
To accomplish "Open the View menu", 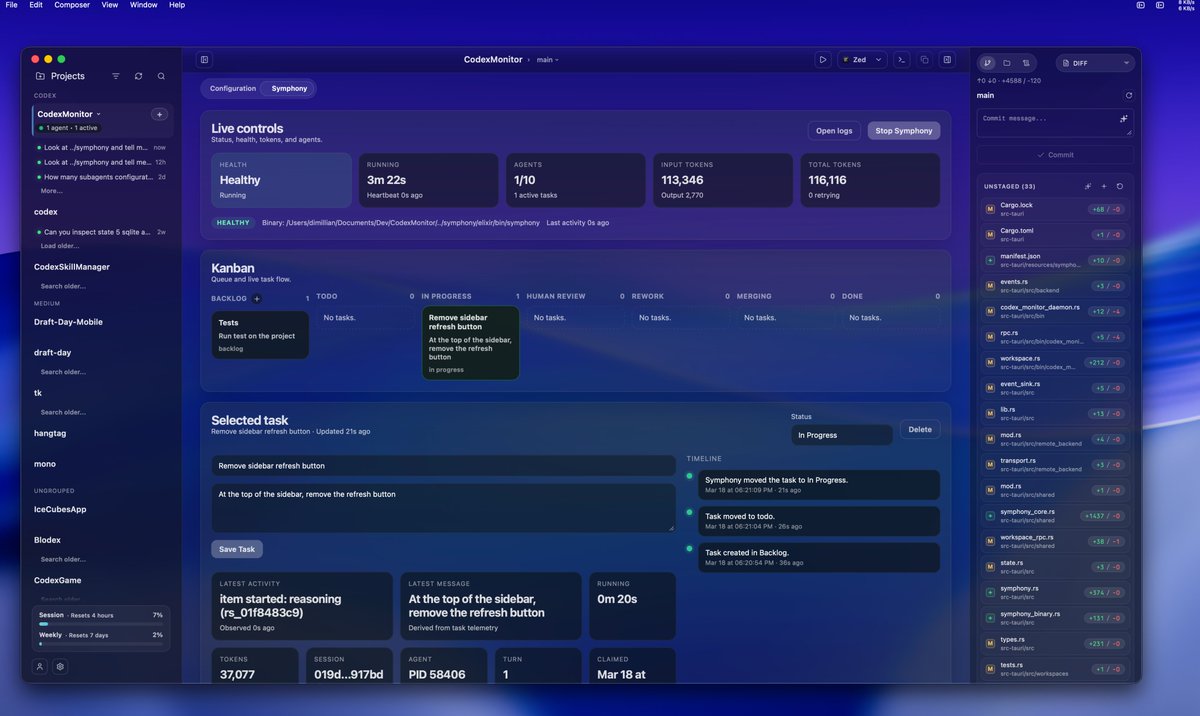I will [110, 5].
